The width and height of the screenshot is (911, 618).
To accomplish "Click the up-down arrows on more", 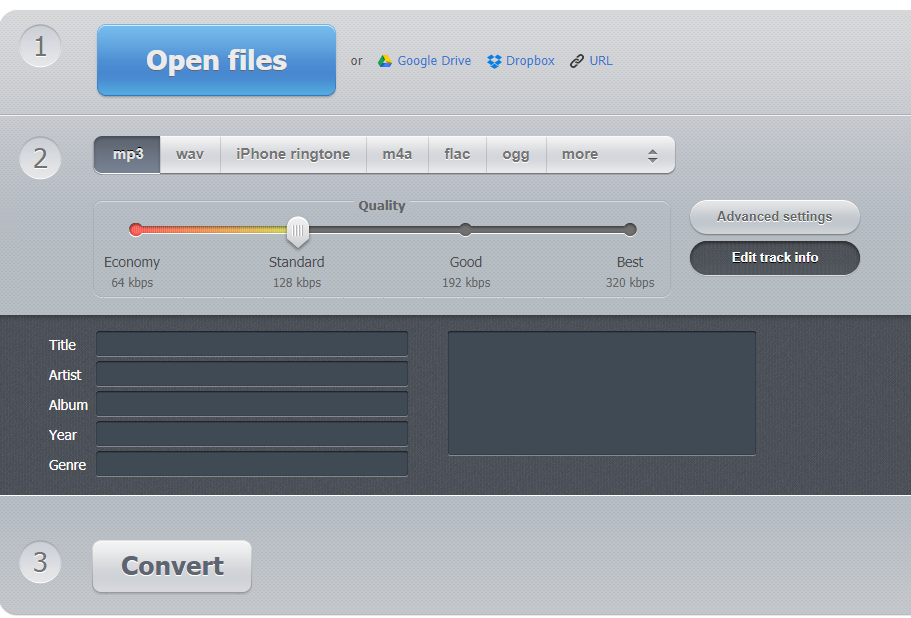I will 652,156.
